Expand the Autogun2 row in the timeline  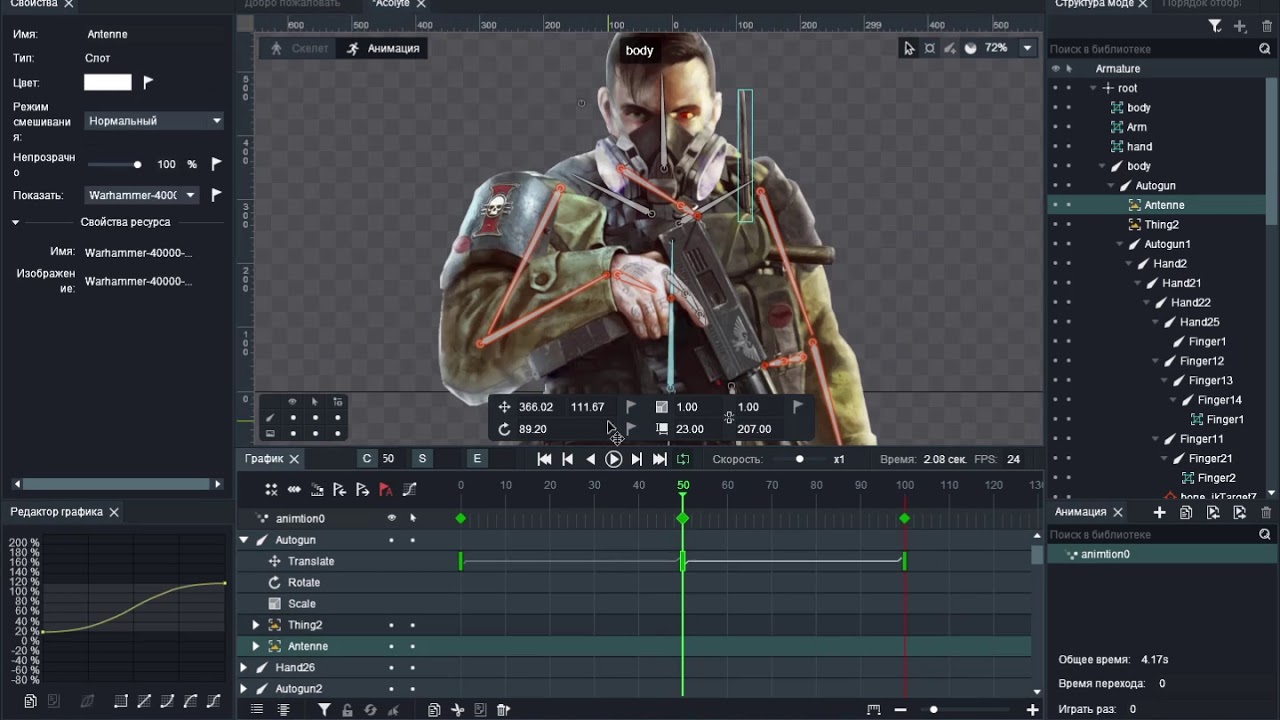243,689
